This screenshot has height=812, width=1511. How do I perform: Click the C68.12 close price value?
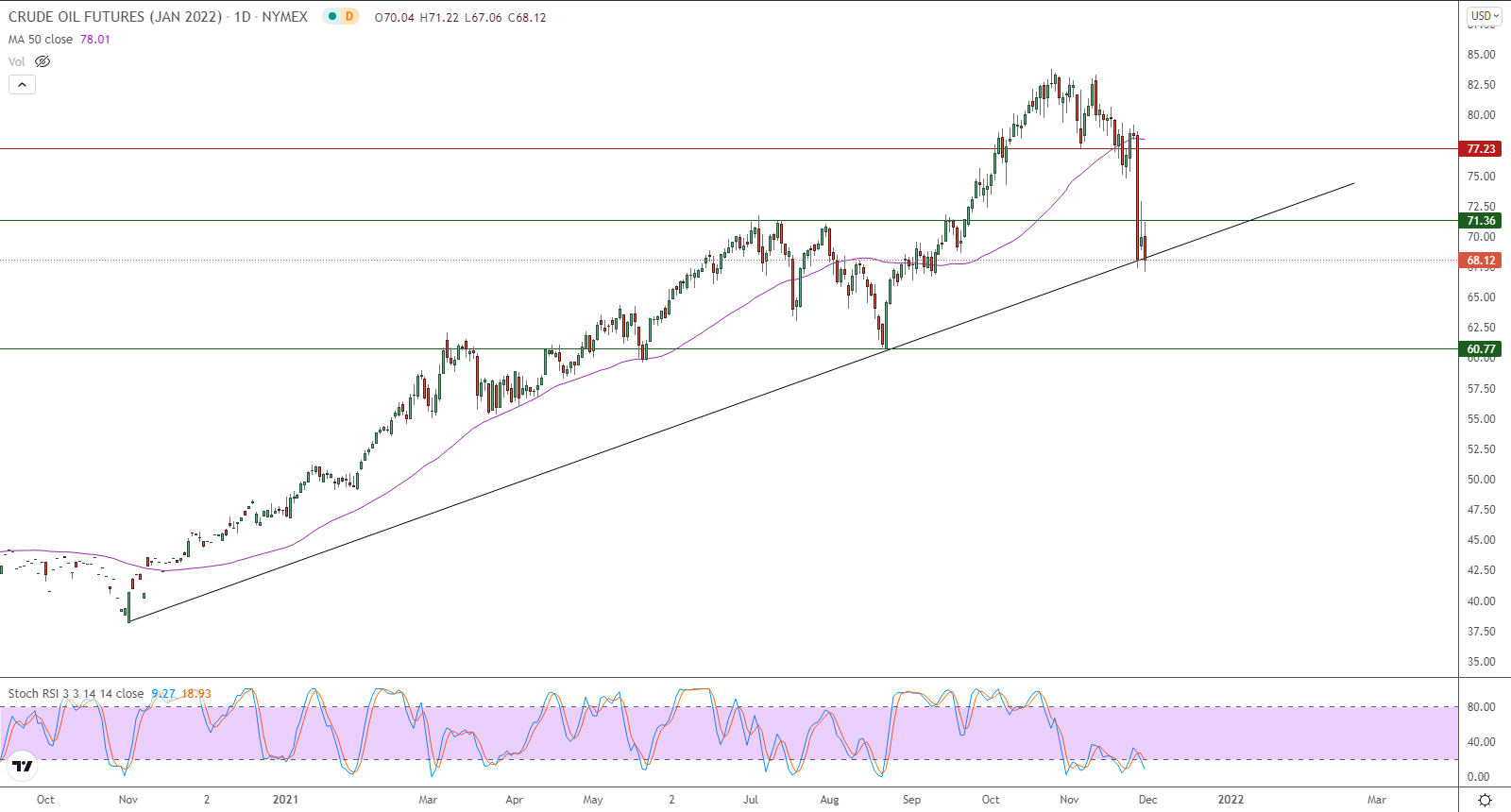tap(527, 18)
